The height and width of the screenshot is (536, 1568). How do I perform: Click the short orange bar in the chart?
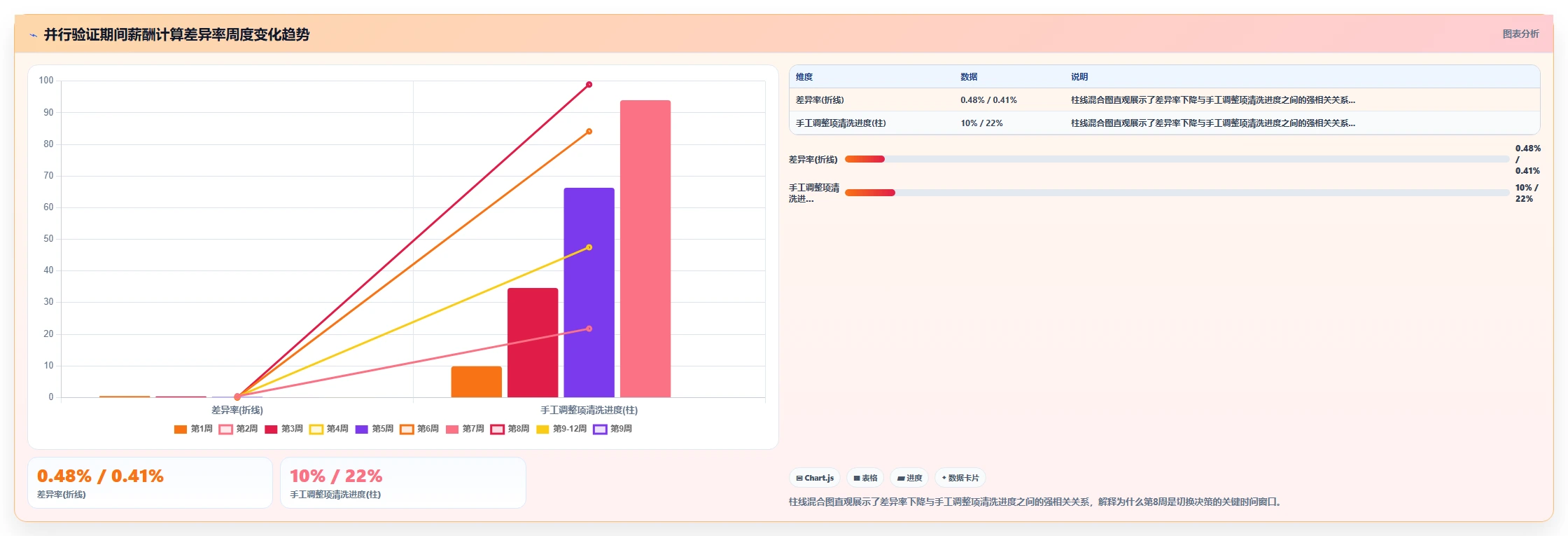(x=476, y=382)
